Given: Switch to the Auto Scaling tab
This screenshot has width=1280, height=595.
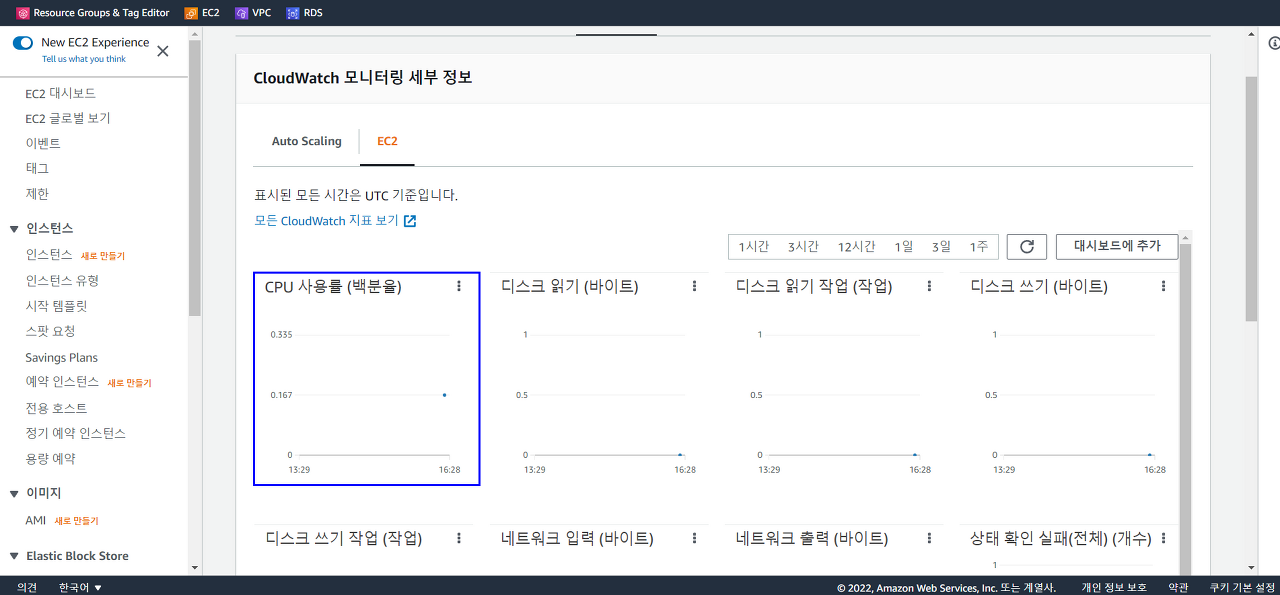Looking at the screenshot, I should pyautogui.click(x=307, y=141).
